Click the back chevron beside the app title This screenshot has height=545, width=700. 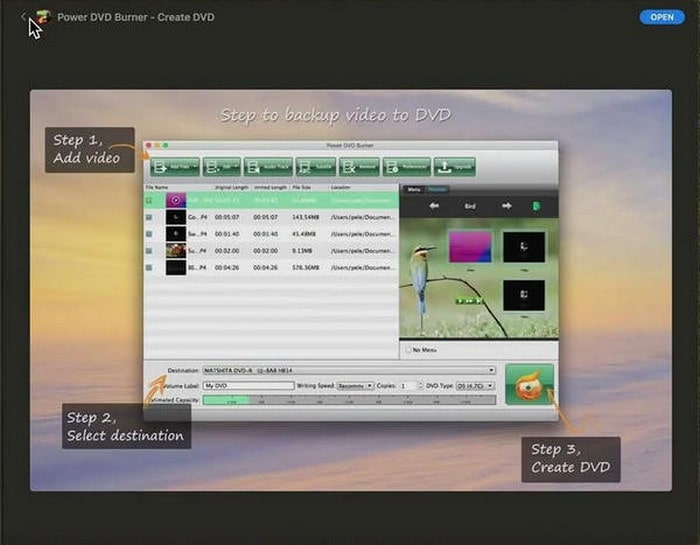pyautogui.click(x=23, y=17)
